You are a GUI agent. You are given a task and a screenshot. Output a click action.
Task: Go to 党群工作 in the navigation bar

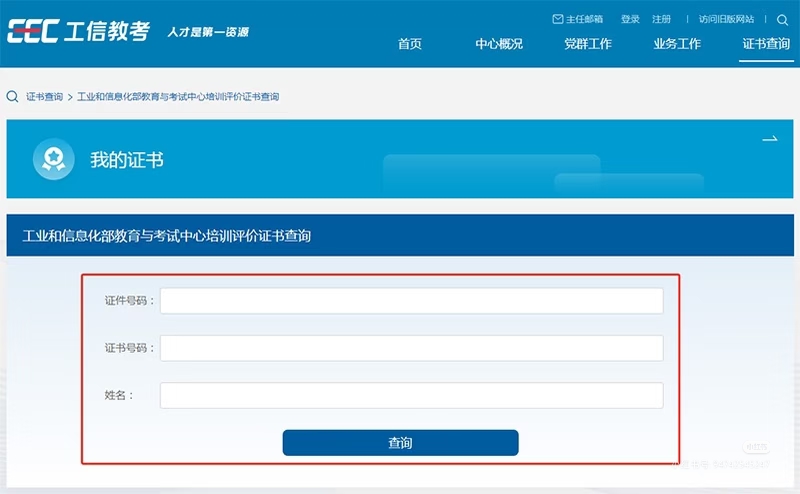click(587, 44)
